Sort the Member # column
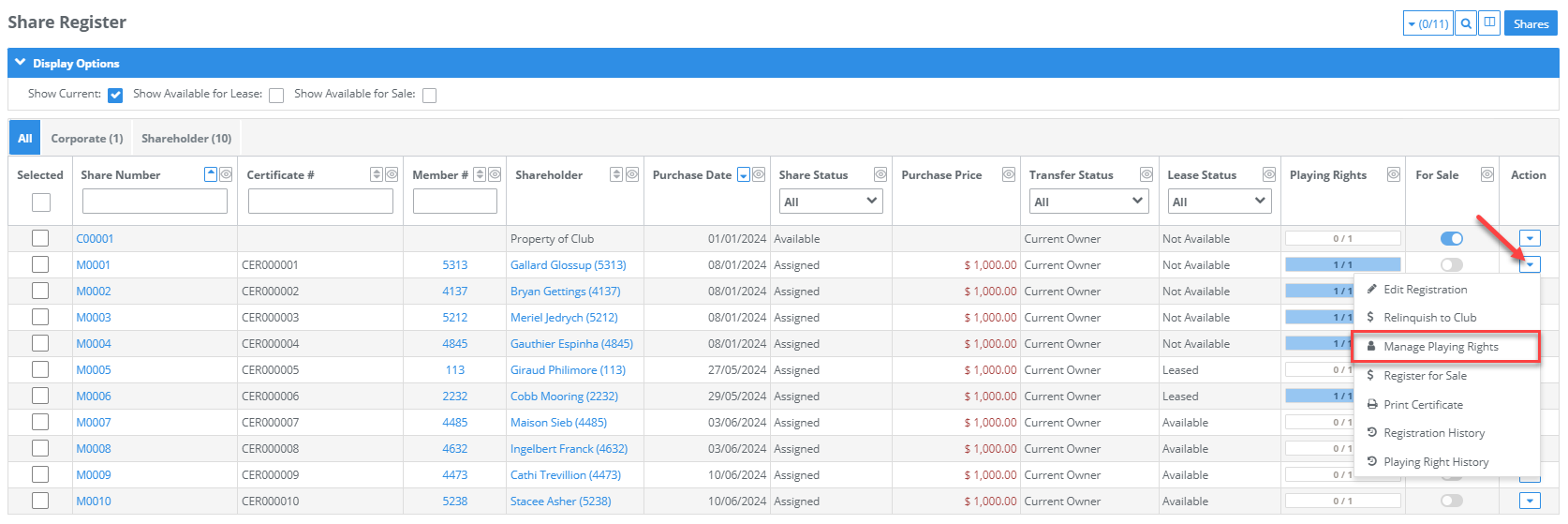Image resolution: width=1568 pixels, height=524 pixels. (x=480, y=174)
